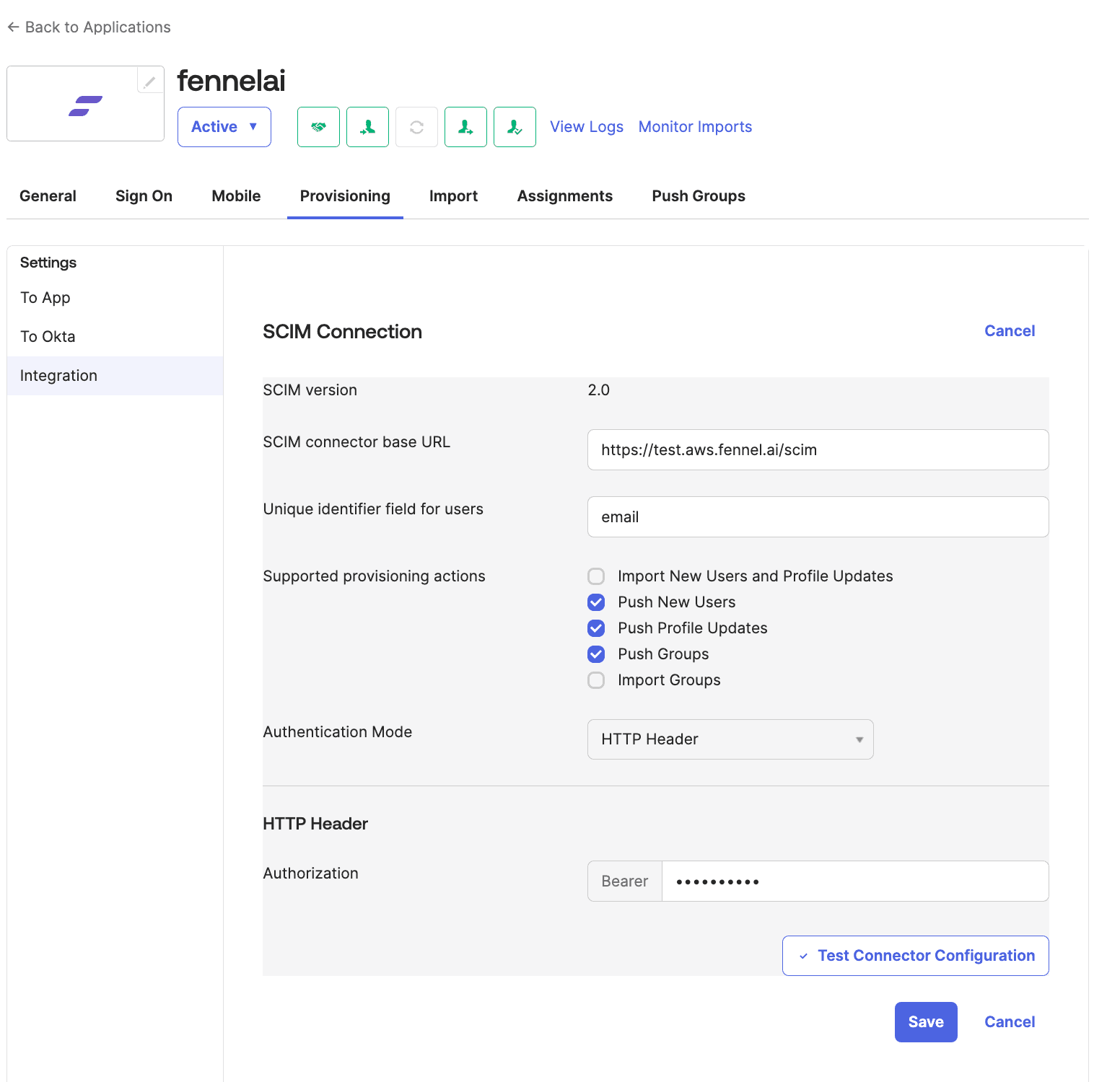Open the Monitor Imports link
The width and height of the screenshot is (1120, 1082).
[695, 127]
